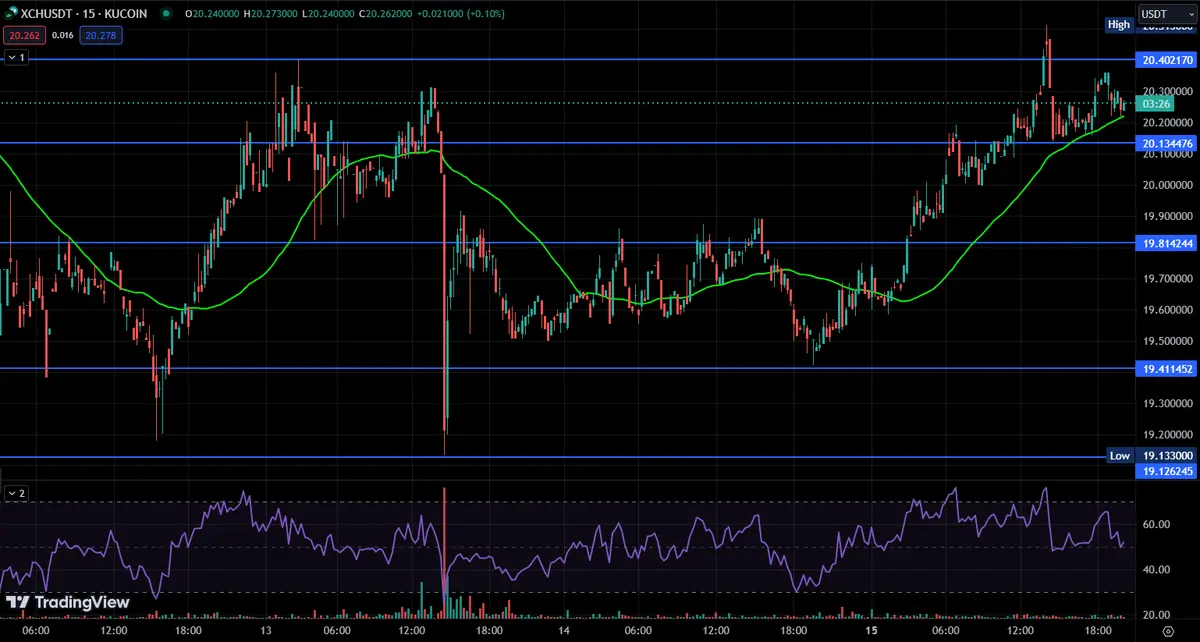Click the 19.500000 price scale label
Screen dimensions: 1200x642
(x=1167, y=341)
